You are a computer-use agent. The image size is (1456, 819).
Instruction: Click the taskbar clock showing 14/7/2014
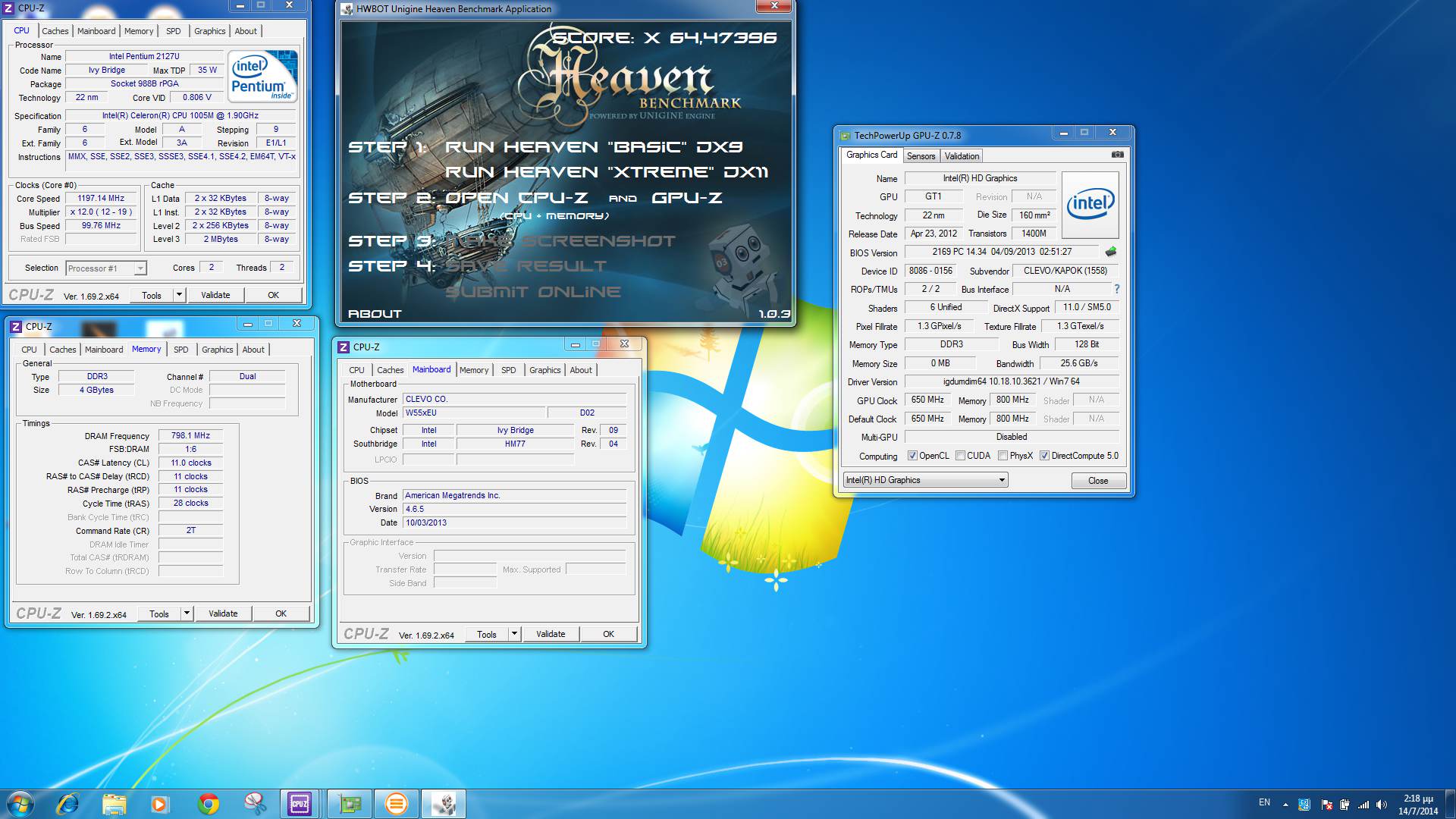tap(1418, 805)
